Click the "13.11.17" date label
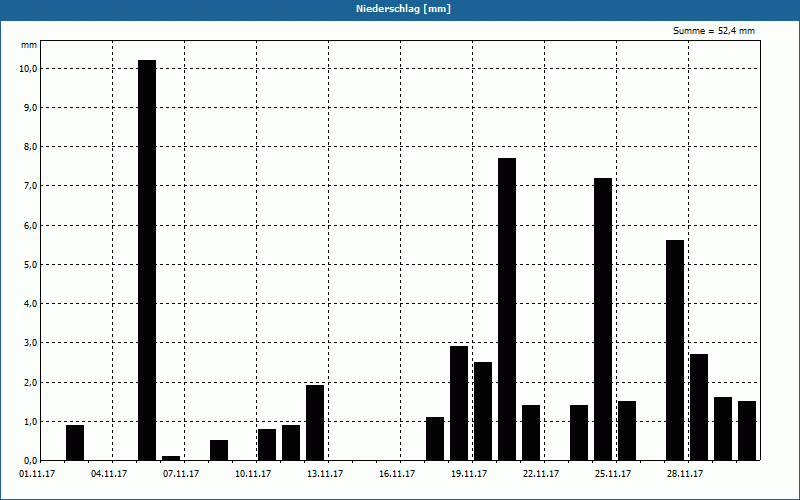 point(325,474)
